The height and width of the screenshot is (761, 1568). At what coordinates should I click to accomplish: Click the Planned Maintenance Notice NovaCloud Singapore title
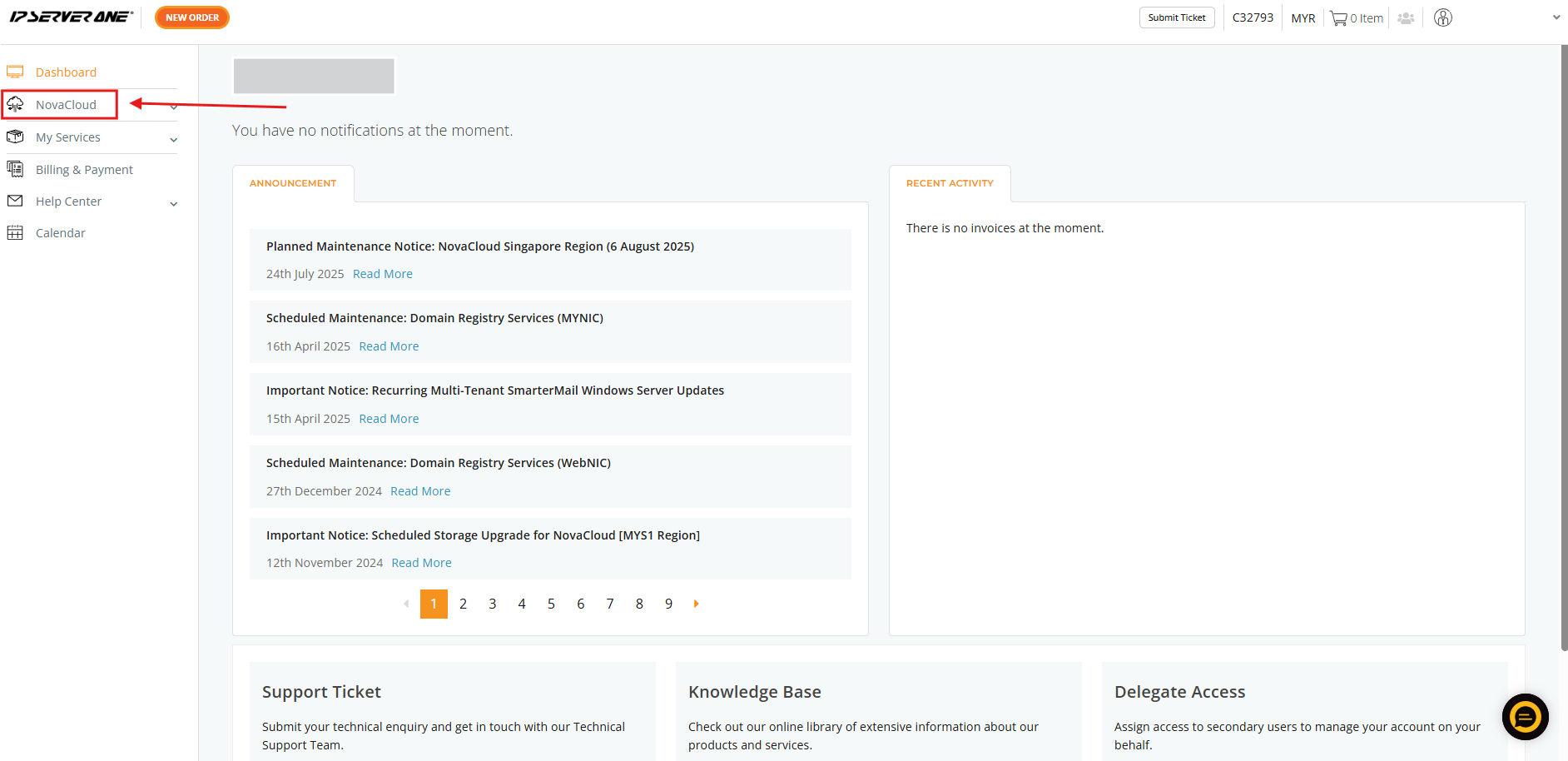(480, 246)
